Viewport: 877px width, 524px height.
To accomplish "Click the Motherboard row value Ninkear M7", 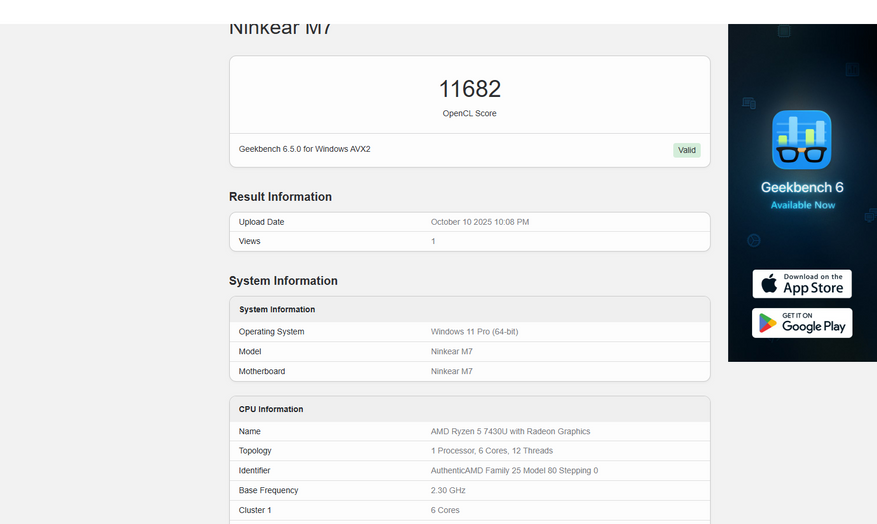I will (451, 371).
